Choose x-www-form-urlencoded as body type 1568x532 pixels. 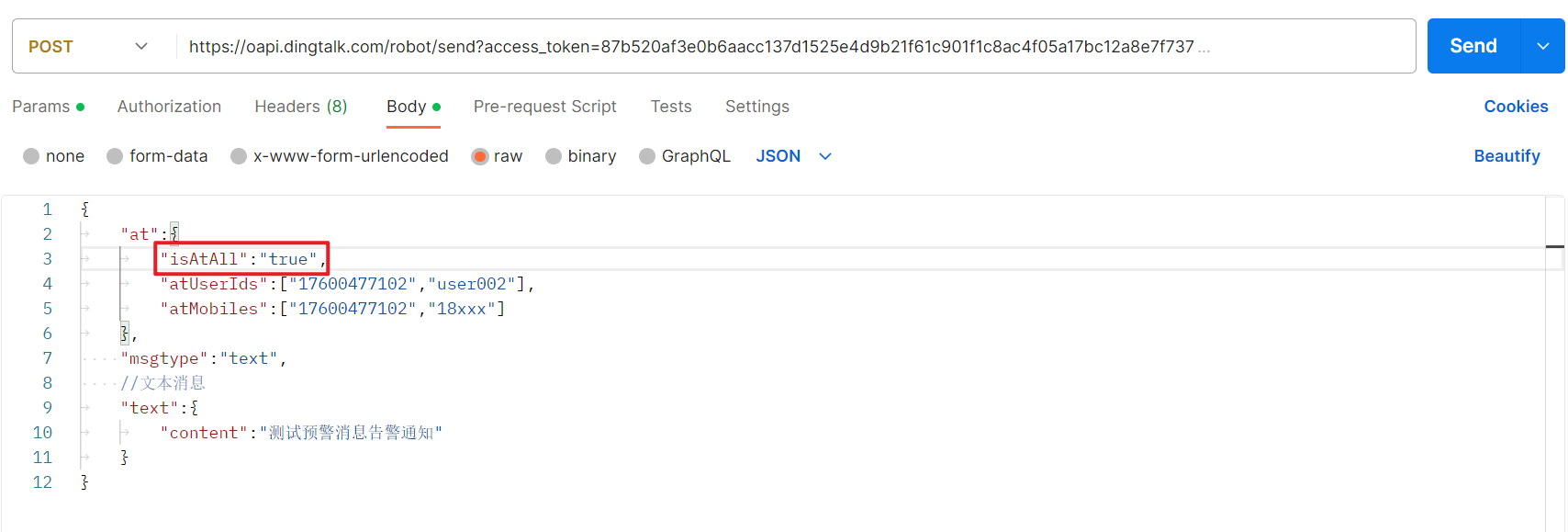pyautogui.click(x=339, y=155)
